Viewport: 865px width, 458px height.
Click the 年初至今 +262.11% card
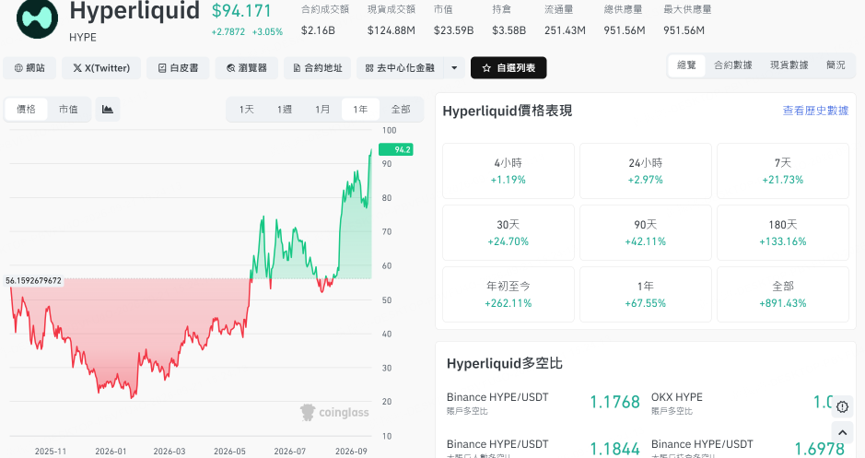click(x=508, y=295)
